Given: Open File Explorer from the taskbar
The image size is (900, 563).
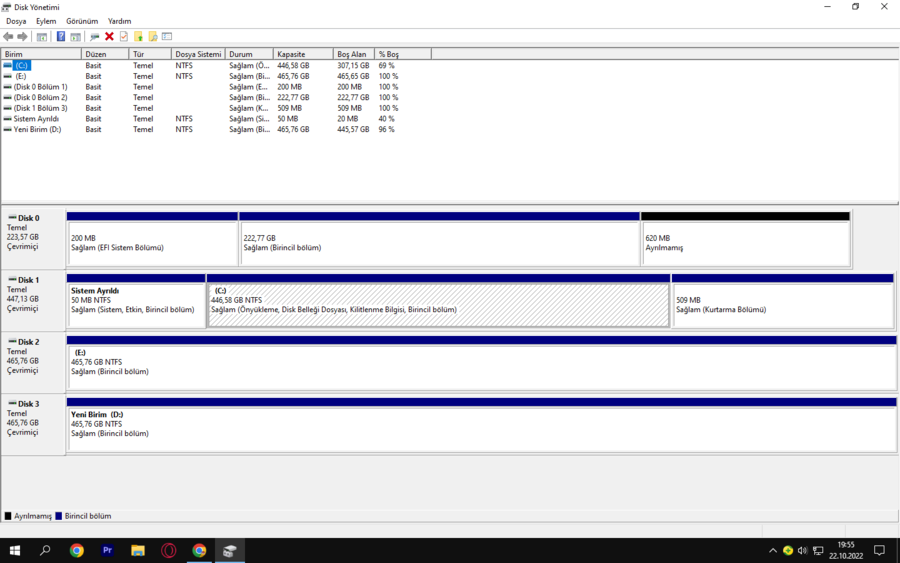Looking at the screenshot, I should [x=138, y=551].
